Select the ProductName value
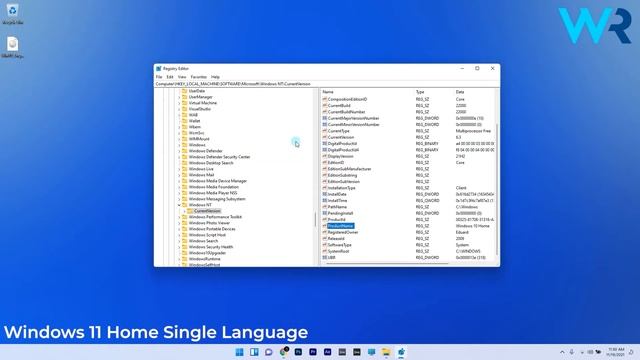The height and width of the screenshot is (360, 640). coord(340,226)
